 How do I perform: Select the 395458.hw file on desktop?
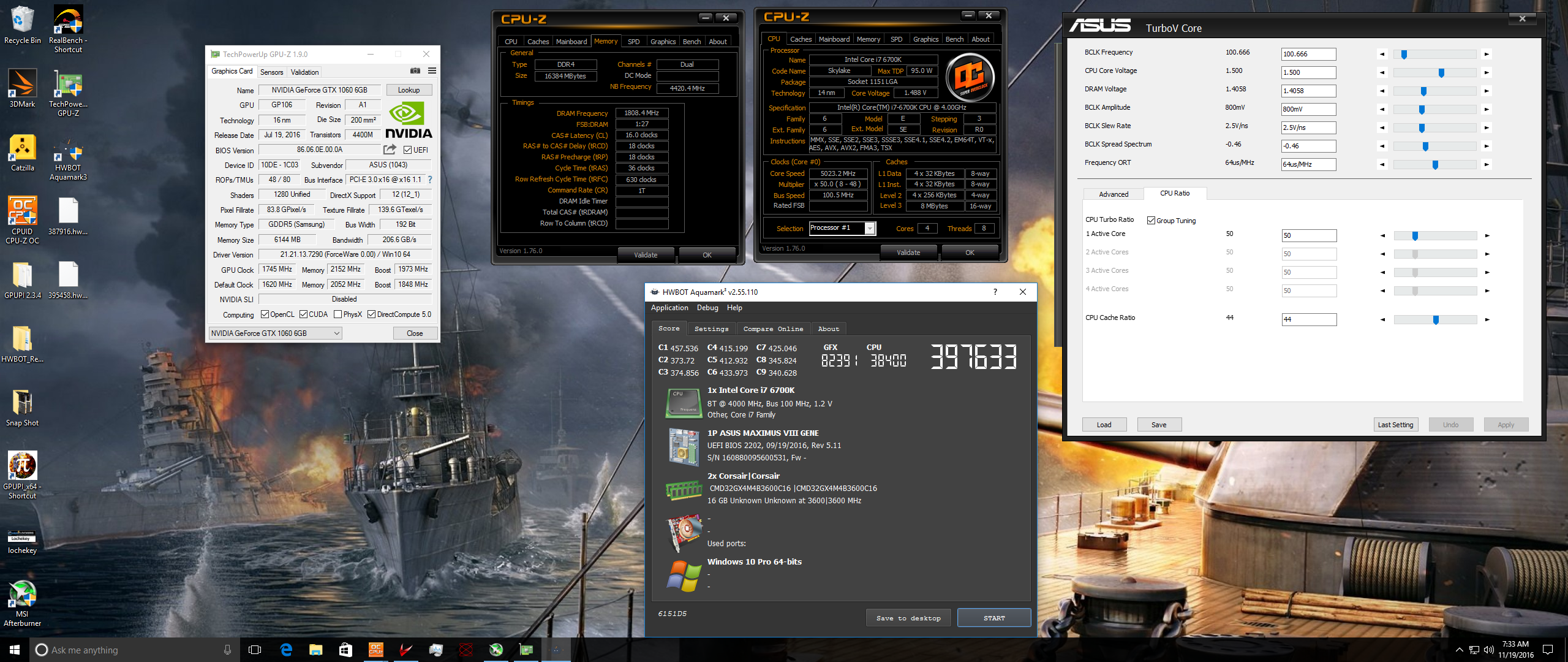click(68, 280)
